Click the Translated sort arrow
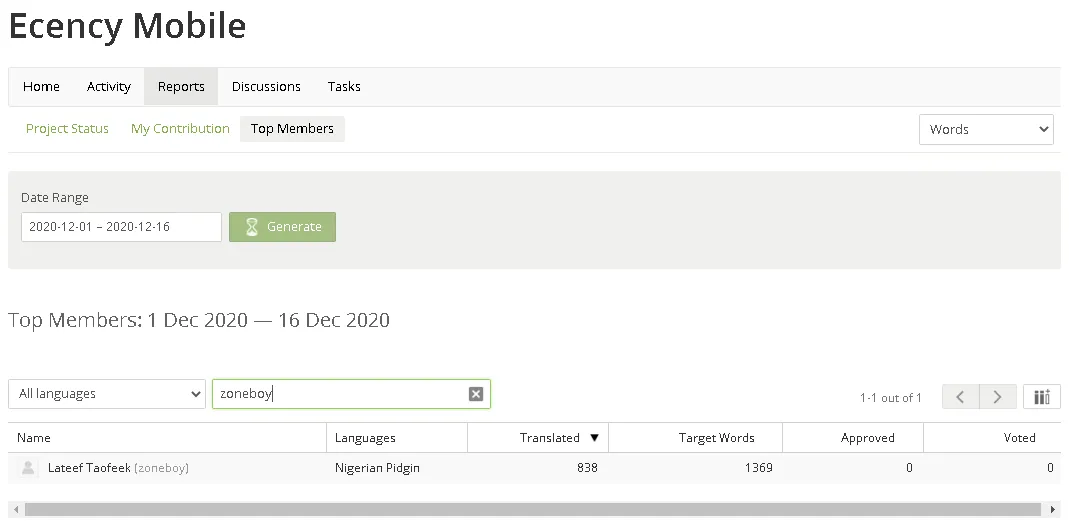Image resolution: width=1069 pixels, height=521 pixels. [x=594, y=438]
